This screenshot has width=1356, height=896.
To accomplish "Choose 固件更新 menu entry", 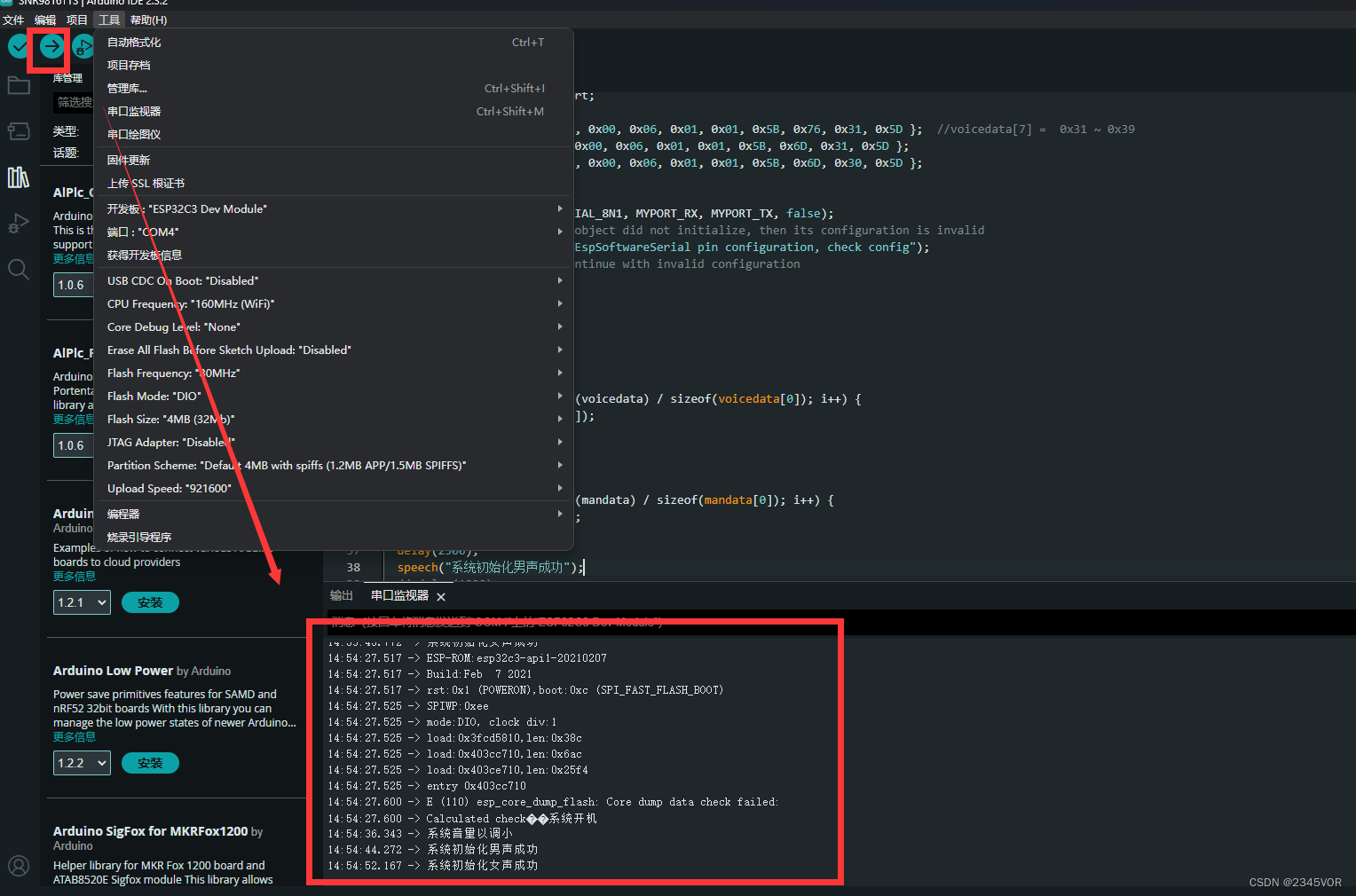I will pos(334,161).
